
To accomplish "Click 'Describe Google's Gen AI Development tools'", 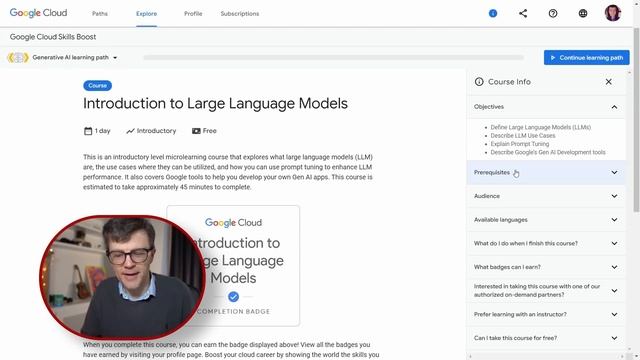I will coord(548,152).
